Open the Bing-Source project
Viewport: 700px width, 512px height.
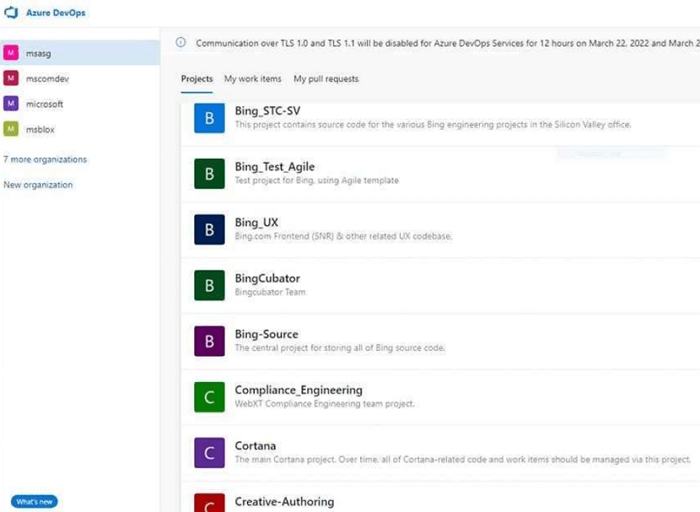pos(267,334)
